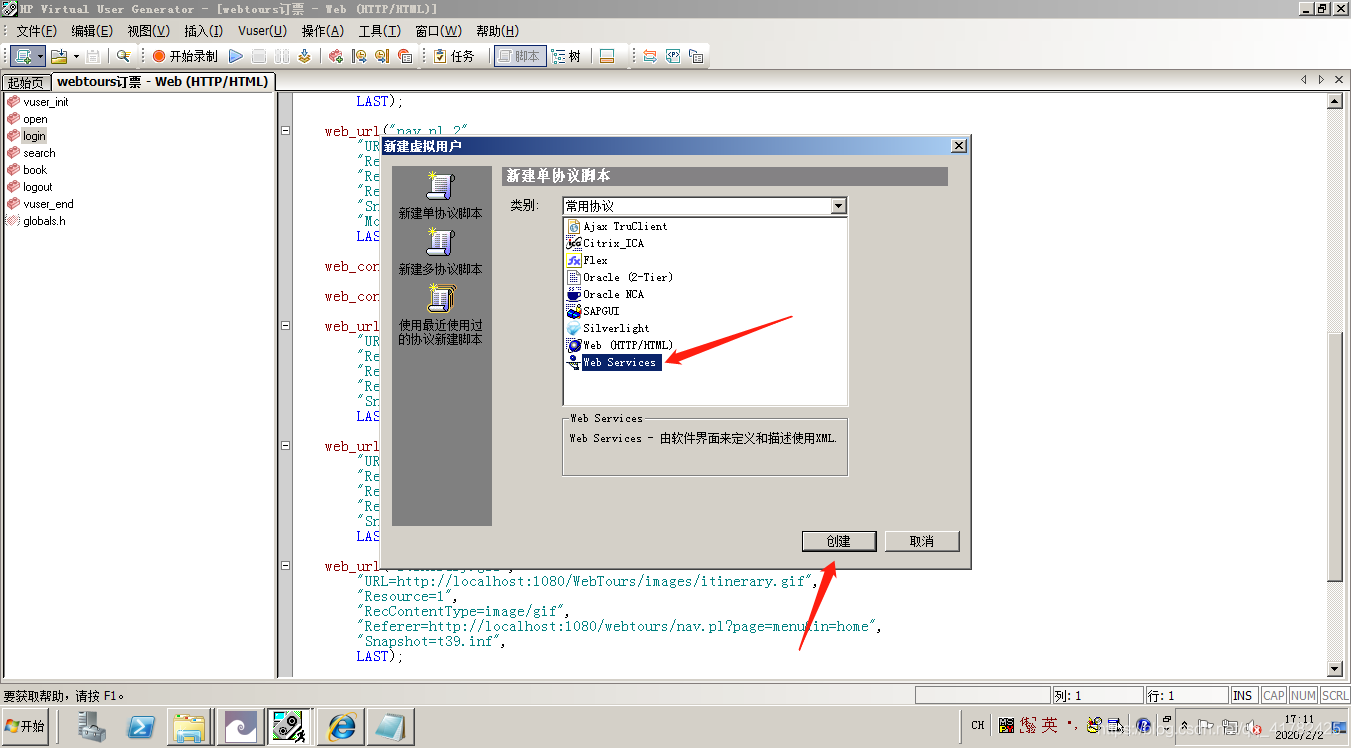This screenshot has height=748, width=1351.
Task: Click the 创建 button
Action: 839,541
